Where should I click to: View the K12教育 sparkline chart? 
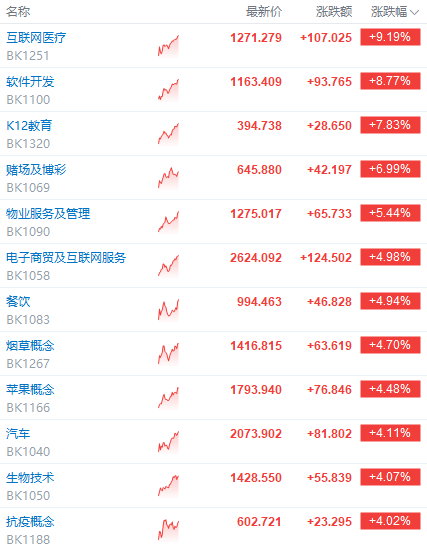pyautogui.click(x=168, y=134)
